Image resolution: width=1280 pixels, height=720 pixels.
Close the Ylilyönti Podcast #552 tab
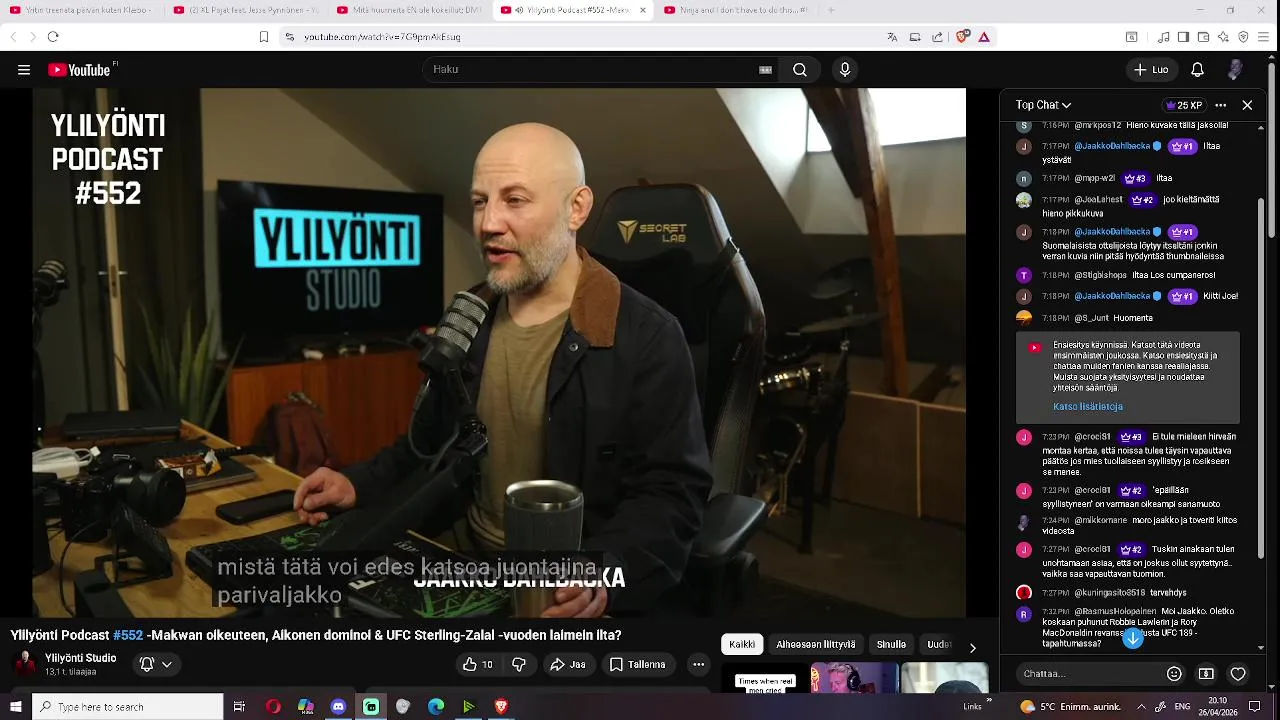tap(643, 10)
